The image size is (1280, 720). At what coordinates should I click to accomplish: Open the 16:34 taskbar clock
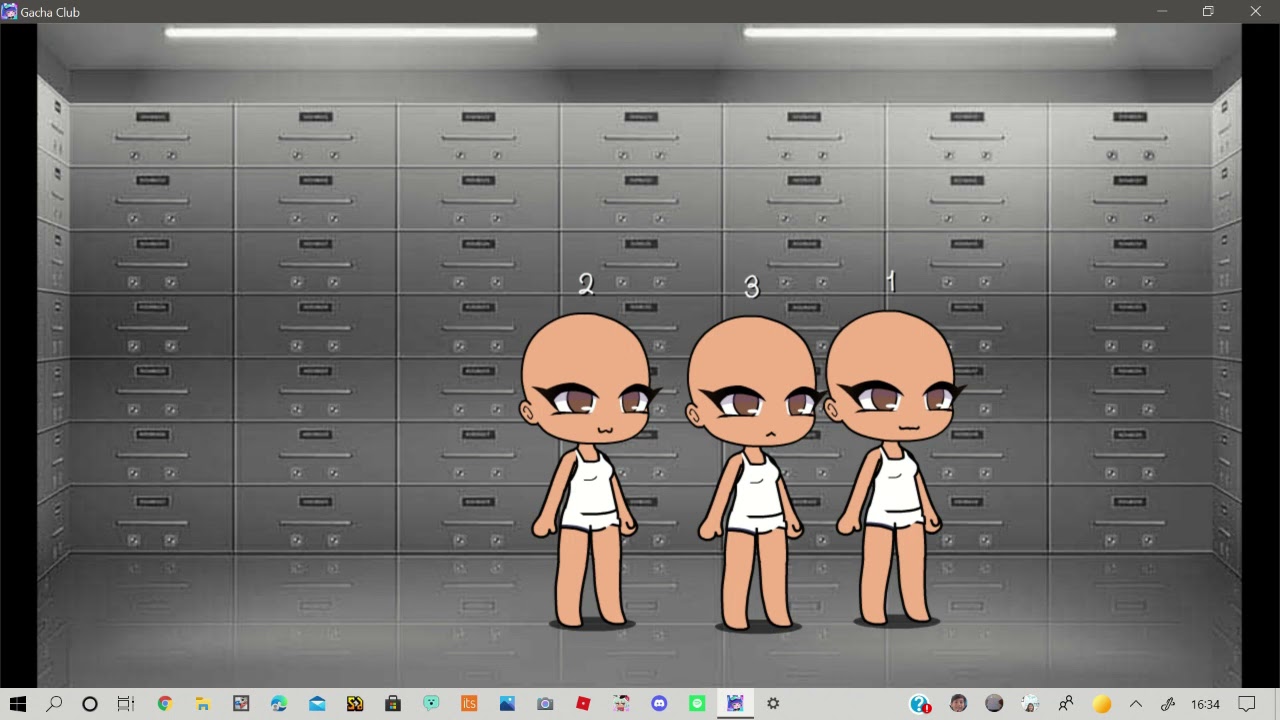1205,704
